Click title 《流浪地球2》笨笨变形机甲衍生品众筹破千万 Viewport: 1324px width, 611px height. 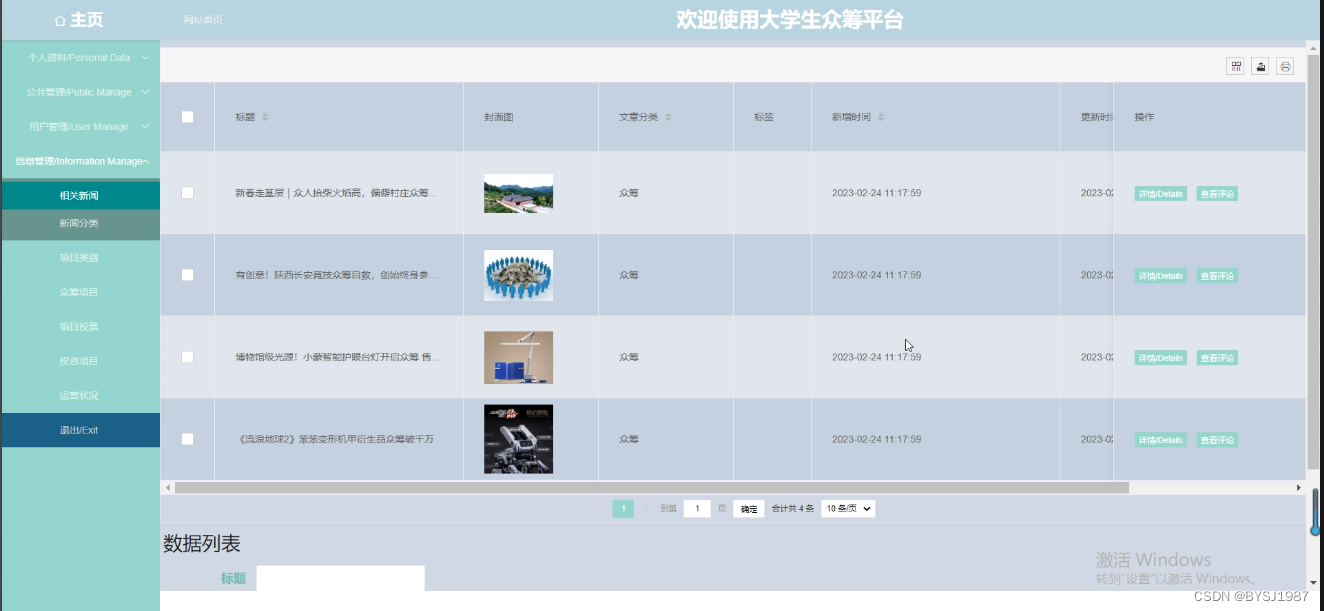click(x=335, y=439)
